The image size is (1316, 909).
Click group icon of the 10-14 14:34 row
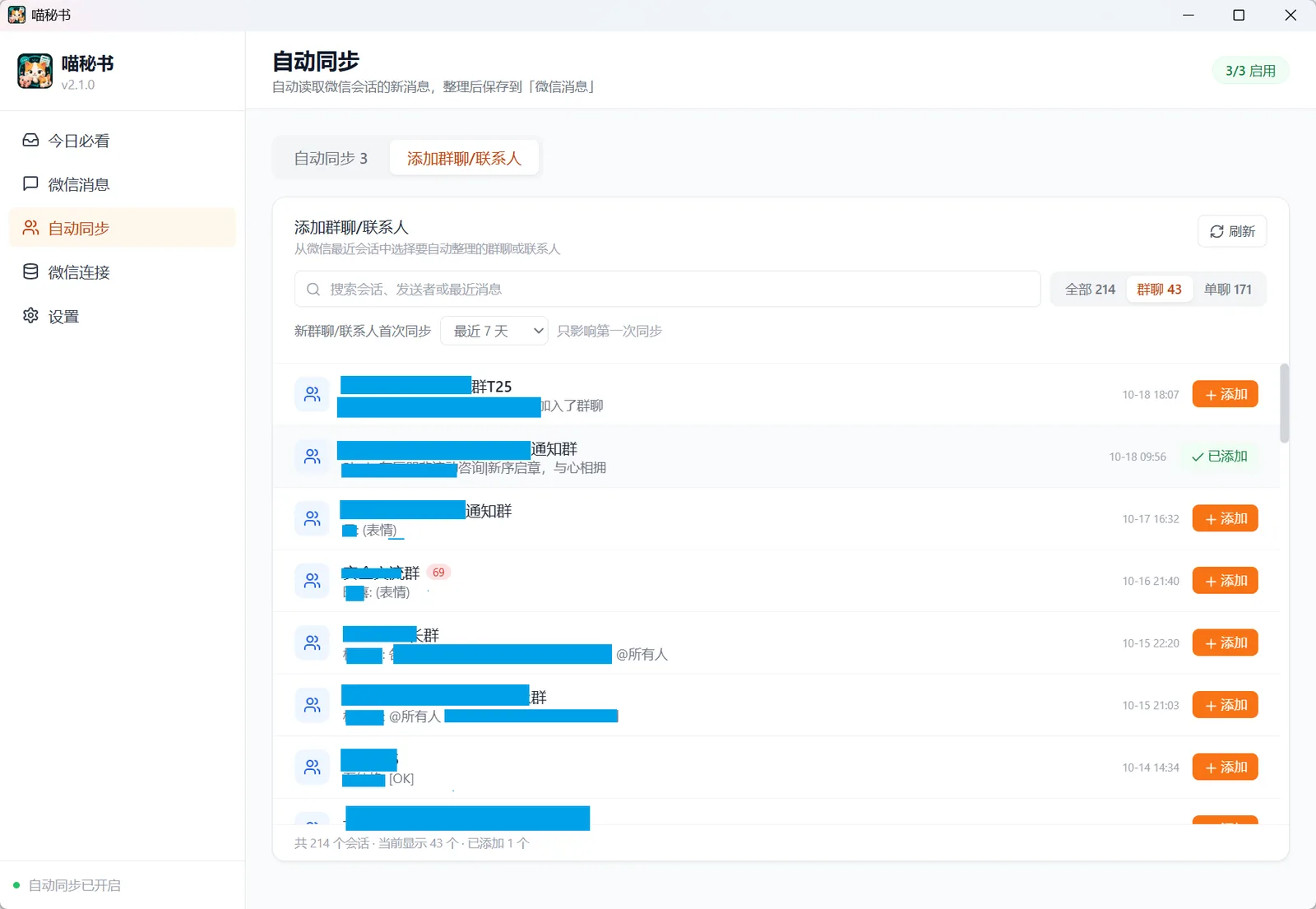point(313,768)
